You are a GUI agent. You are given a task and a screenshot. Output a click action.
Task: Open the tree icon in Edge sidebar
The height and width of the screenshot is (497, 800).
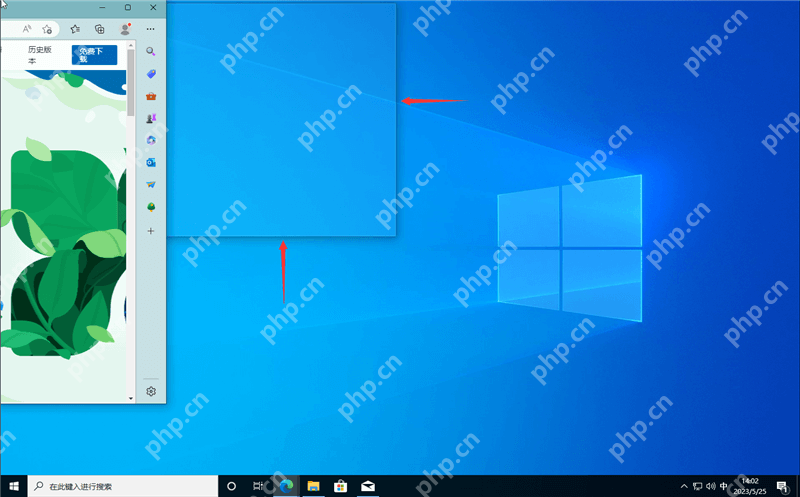(151, 207)
